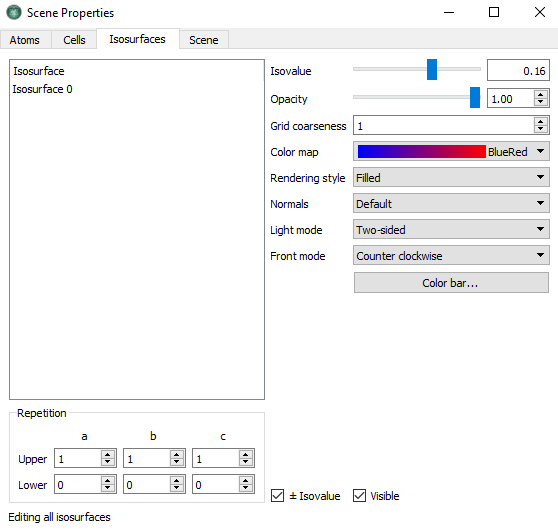Increase Upper c repetition value
The image size is (558, 531).
pyautogui.click(x=246, y=454)
